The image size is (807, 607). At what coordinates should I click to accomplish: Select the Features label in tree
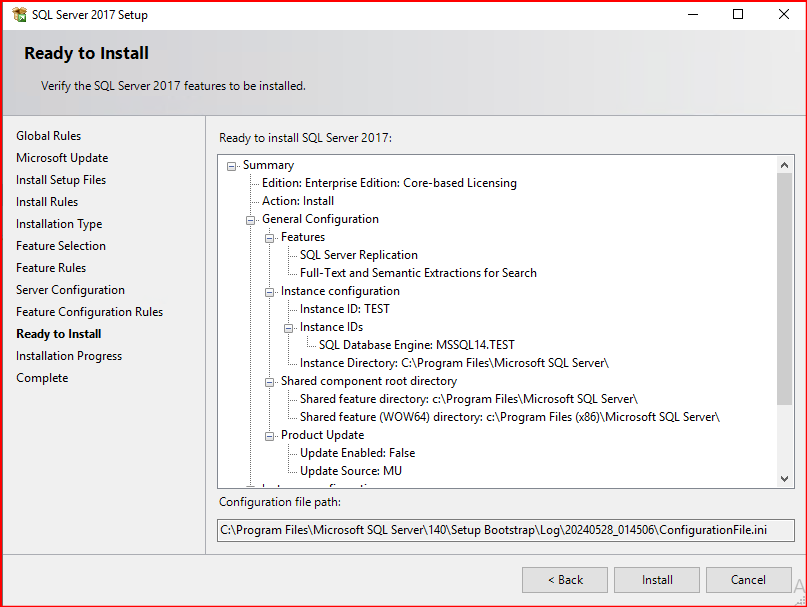[x=303, y=237]
